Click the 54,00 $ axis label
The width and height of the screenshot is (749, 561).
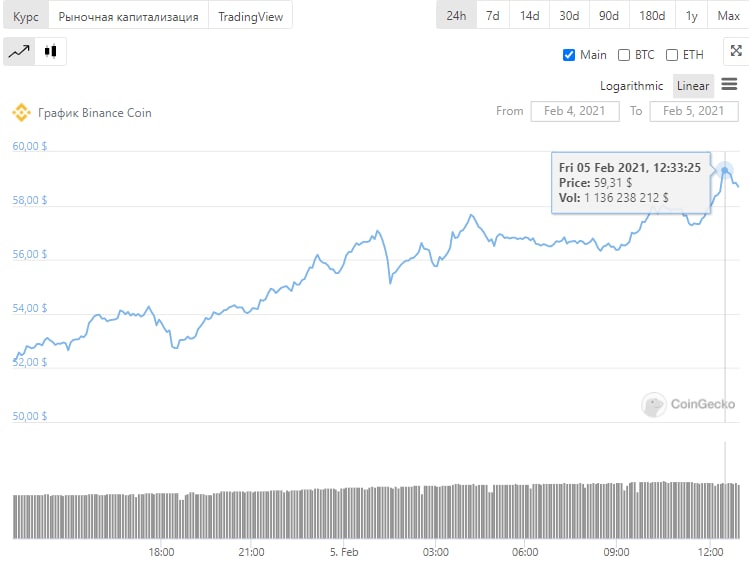tap(30, 308)
